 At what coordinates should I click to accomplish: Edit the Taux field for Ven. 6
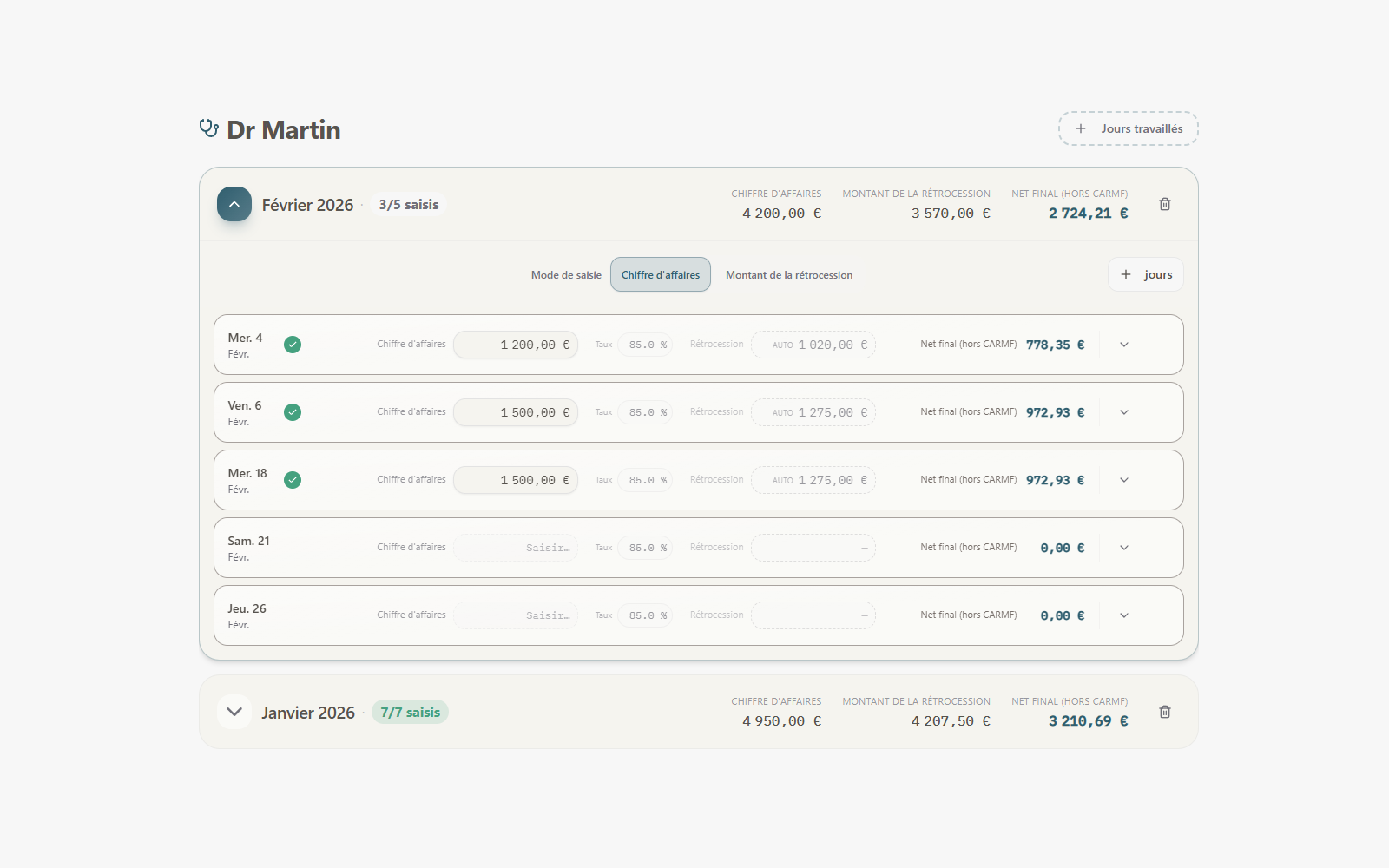tap(645, 412)
